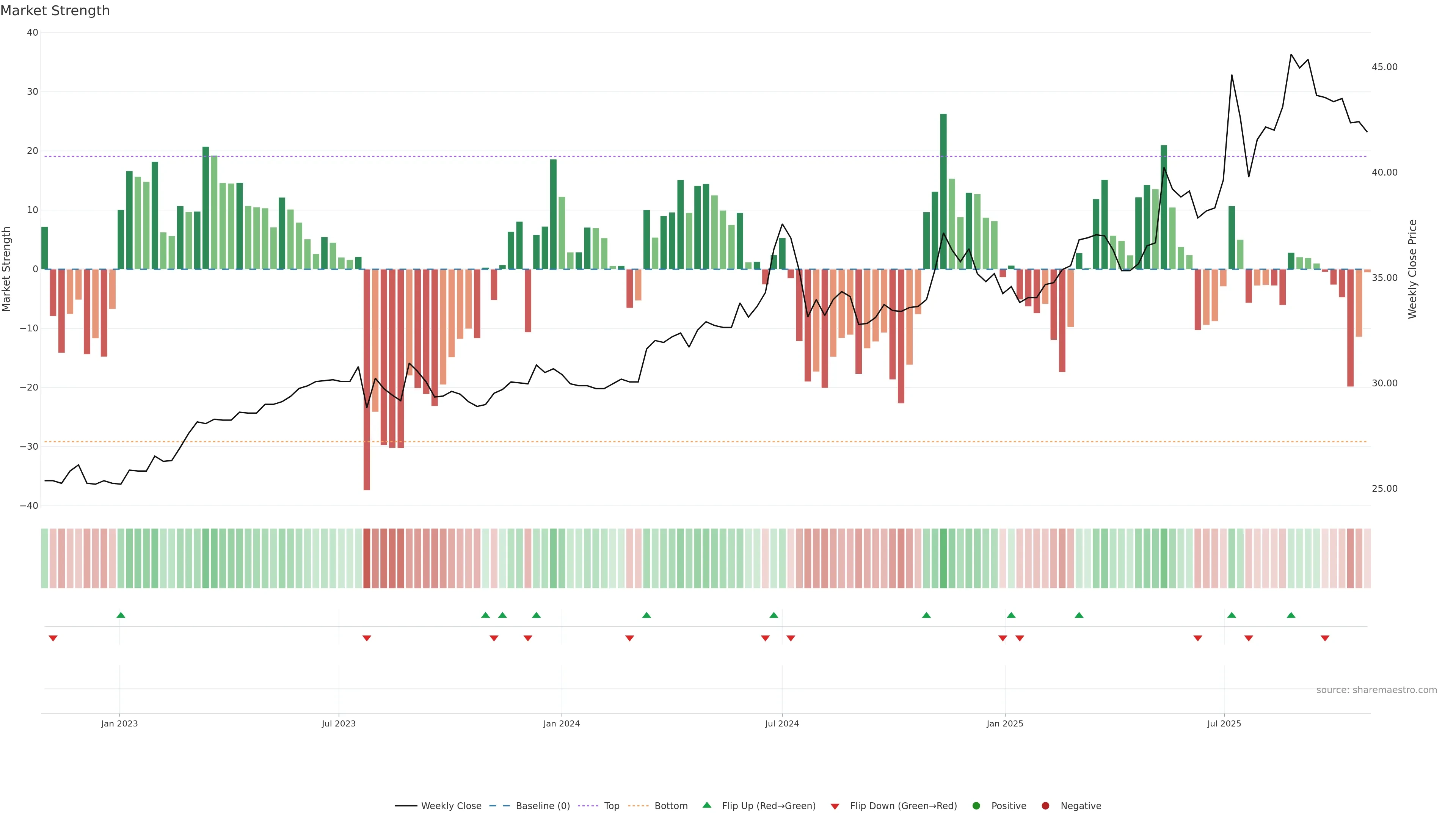This screenshot has height=819, width=1456.
Task: Toggle Baseline (0) legend entry
Action: coord(542,806)
